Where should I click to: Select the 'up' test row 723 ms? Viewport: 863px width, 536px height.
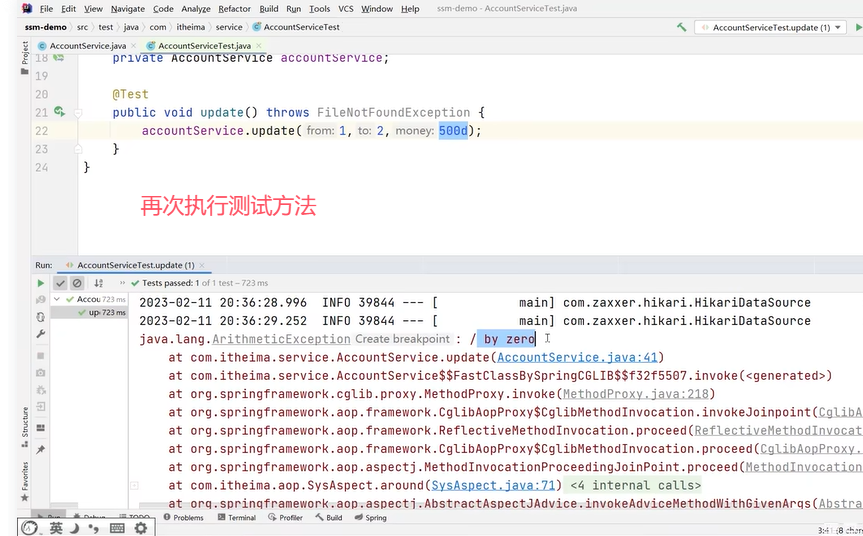click(89, 312)
